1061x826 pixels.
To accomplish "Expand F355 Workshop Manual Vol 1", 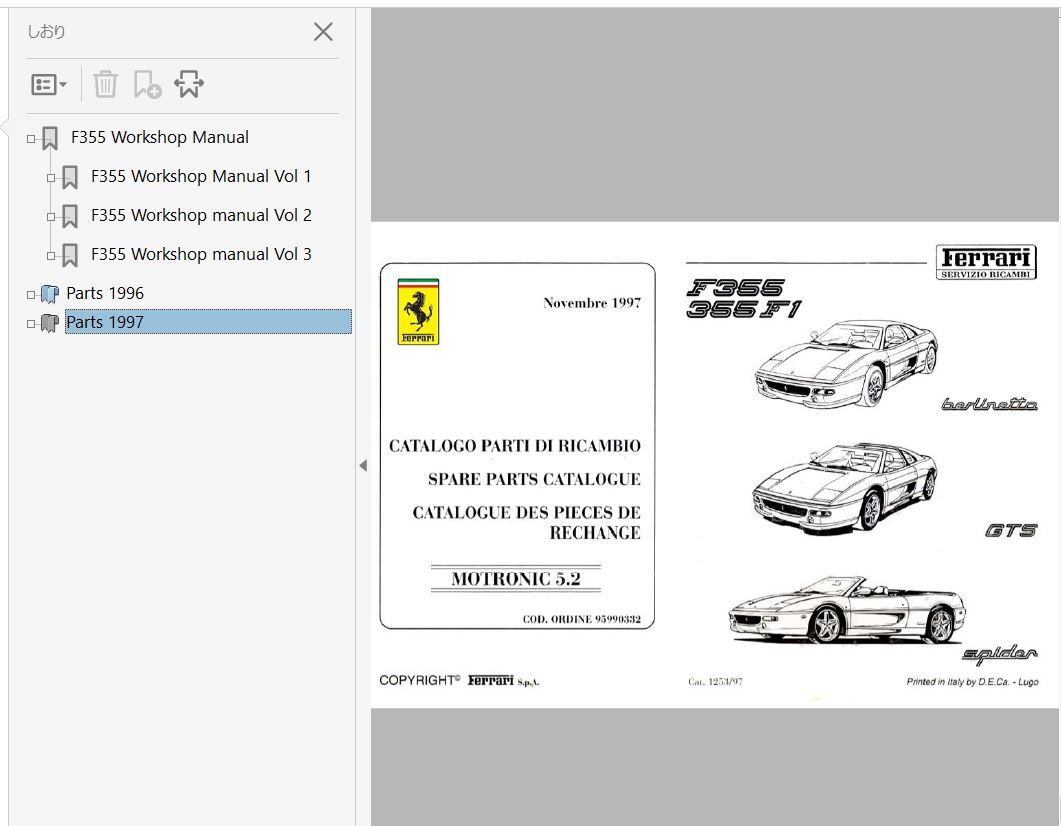I will tap(51, 178).
